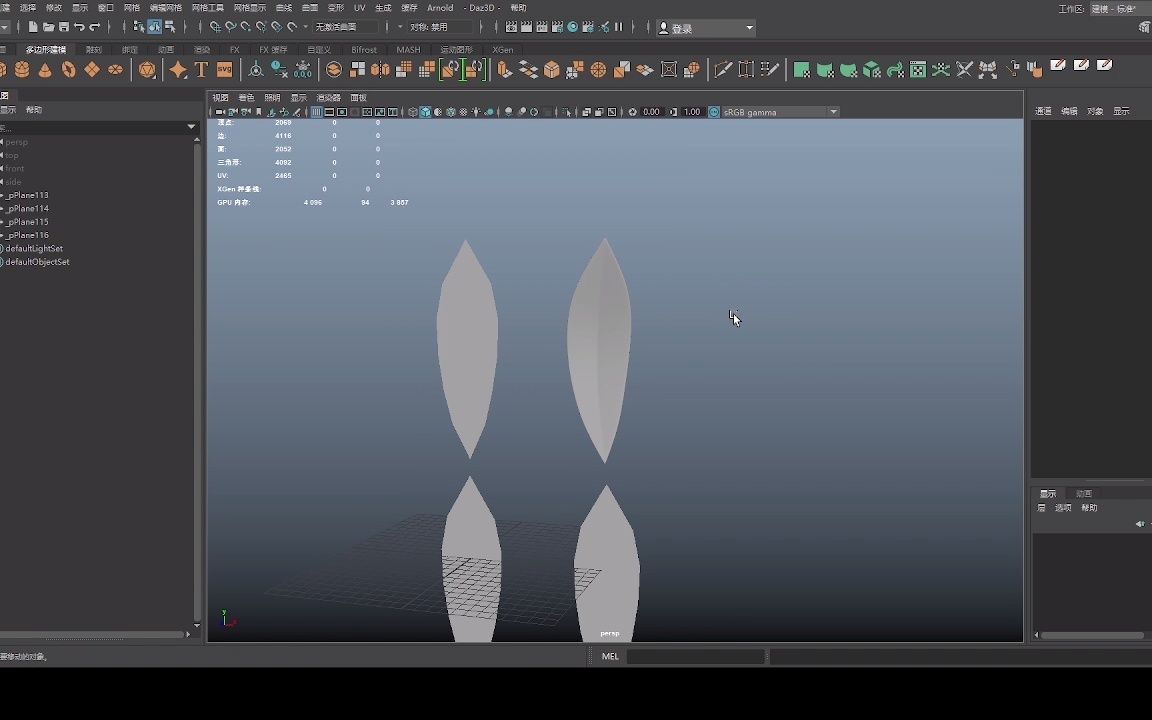
Task: Open the channel box 通道 menu
Action: tap(1043, 112)
